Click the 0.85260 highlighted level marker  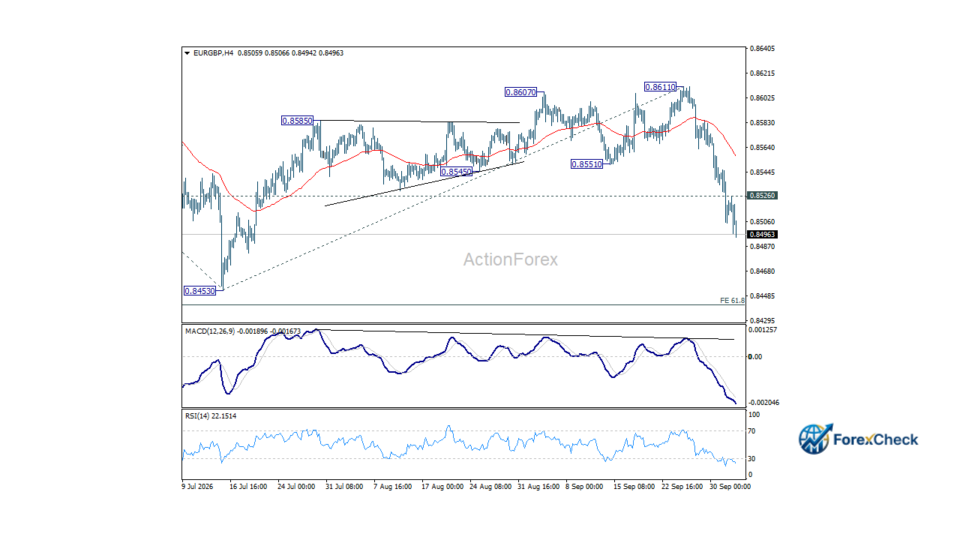coord(762,196)
